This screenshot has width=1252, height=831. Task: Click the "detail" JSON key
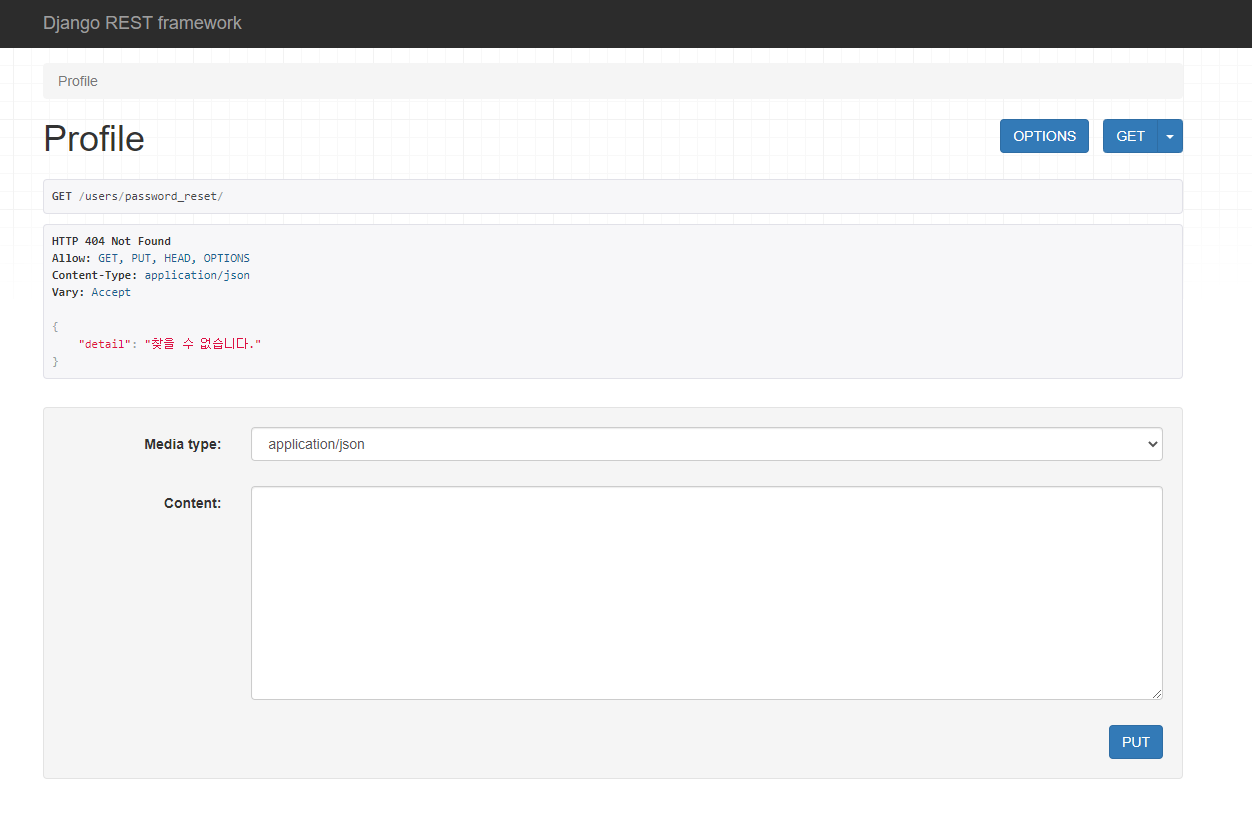pos(104,343)
